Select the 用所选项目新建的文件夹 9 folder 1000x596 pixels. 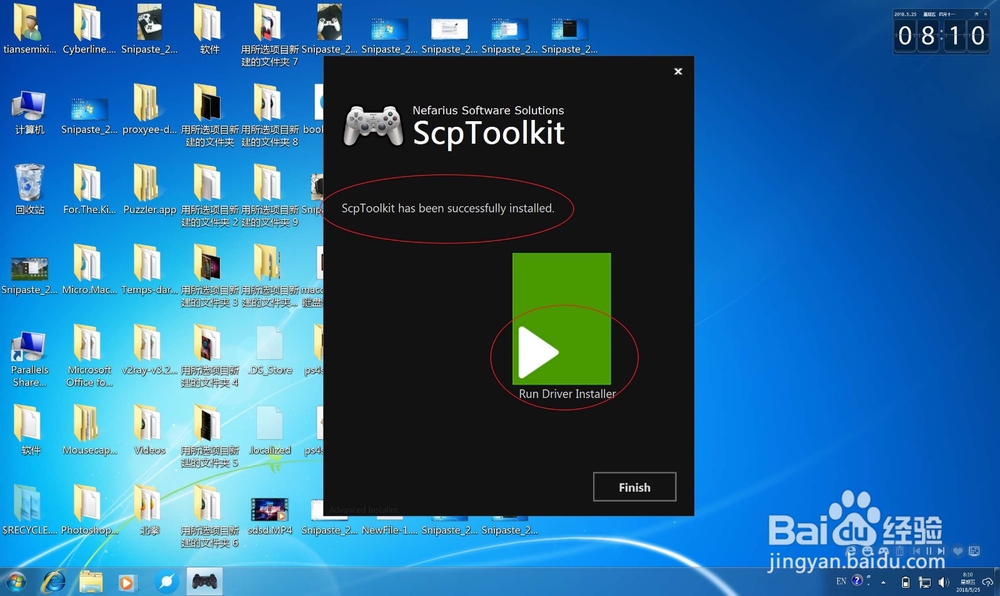pos(269,195)
